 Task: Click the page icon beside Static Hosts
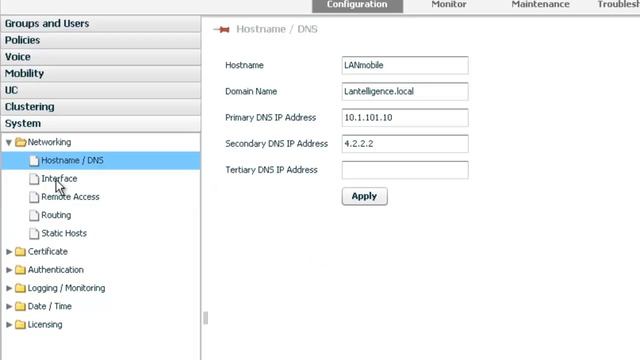(x=34, y=233)
